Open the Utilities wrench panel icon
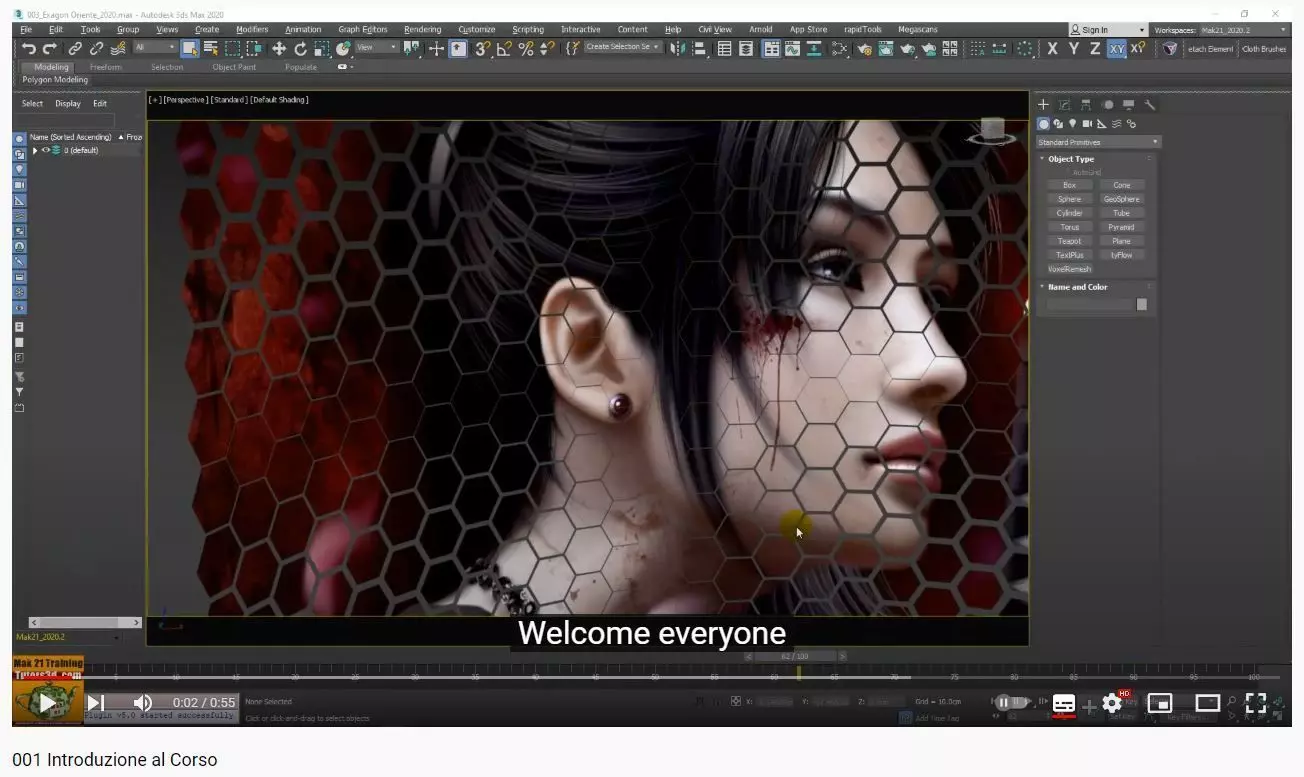The image size is (1304, 777). [1150, 104]
